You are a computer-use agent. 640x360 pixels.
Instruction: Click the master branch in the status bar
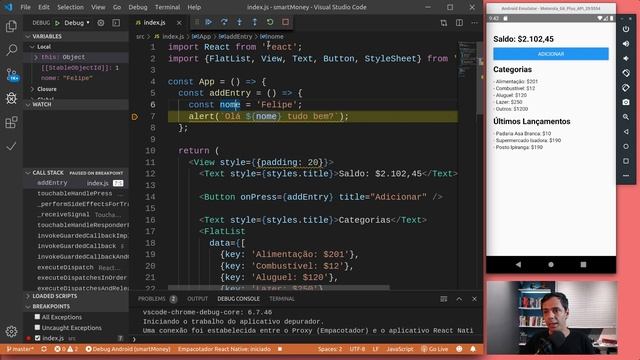click(20, 349)
